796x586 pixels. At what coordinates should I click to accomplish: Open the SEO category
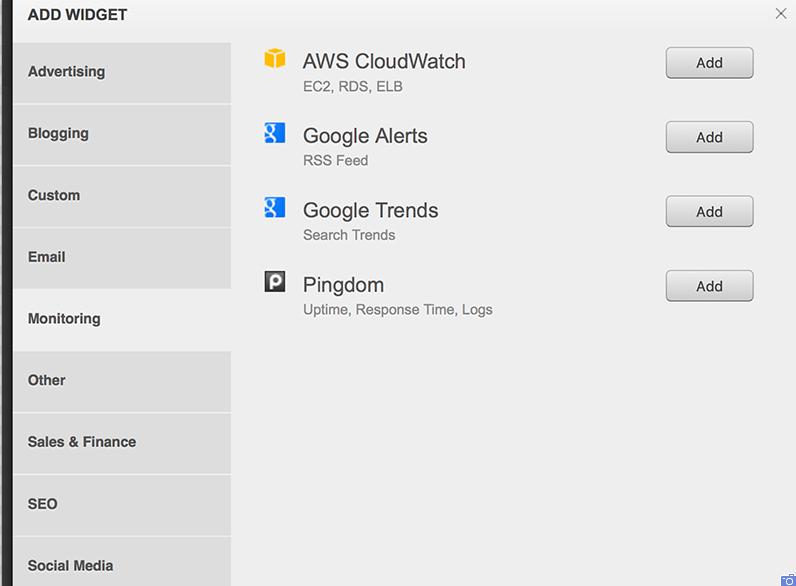122,505
